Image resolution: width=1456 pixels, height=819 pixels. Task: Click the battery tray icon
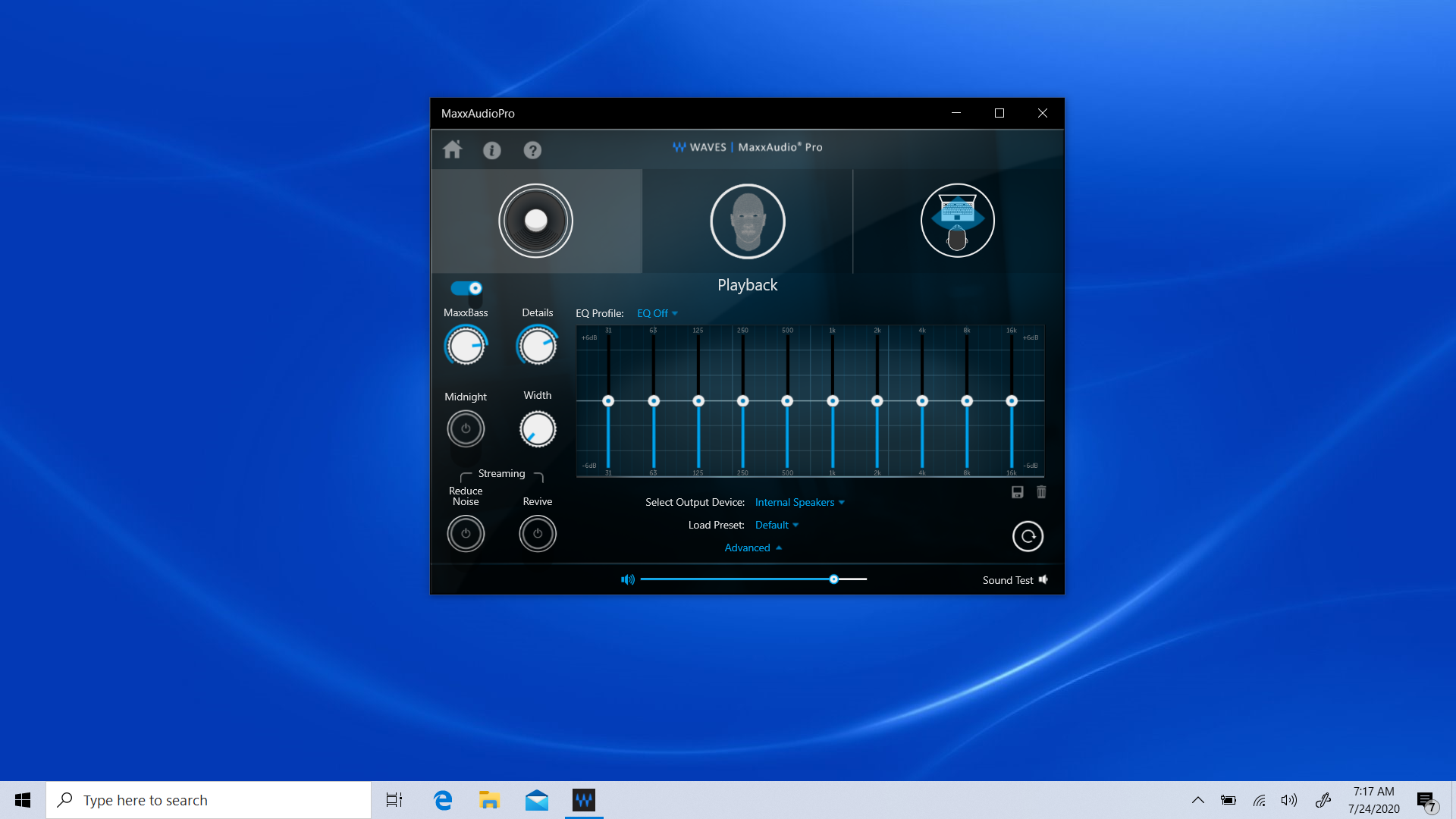coord(1228,800)
